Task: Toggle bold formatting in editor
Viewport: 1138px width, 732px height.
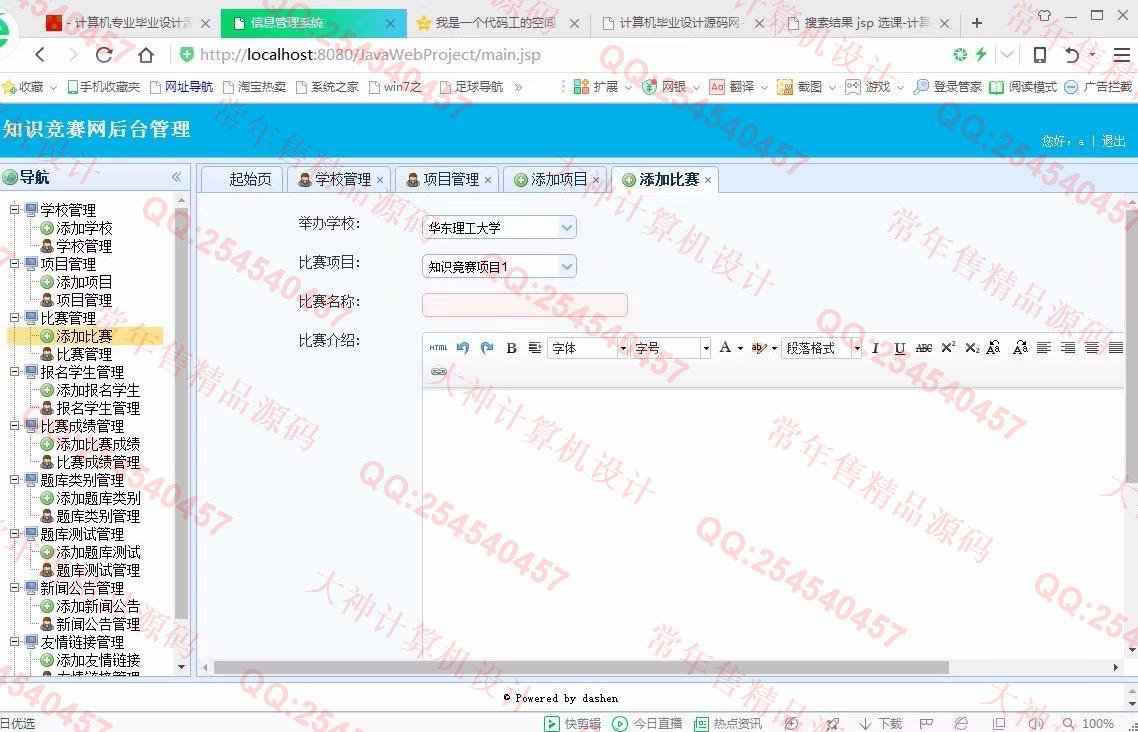Action: pos(511,348)
